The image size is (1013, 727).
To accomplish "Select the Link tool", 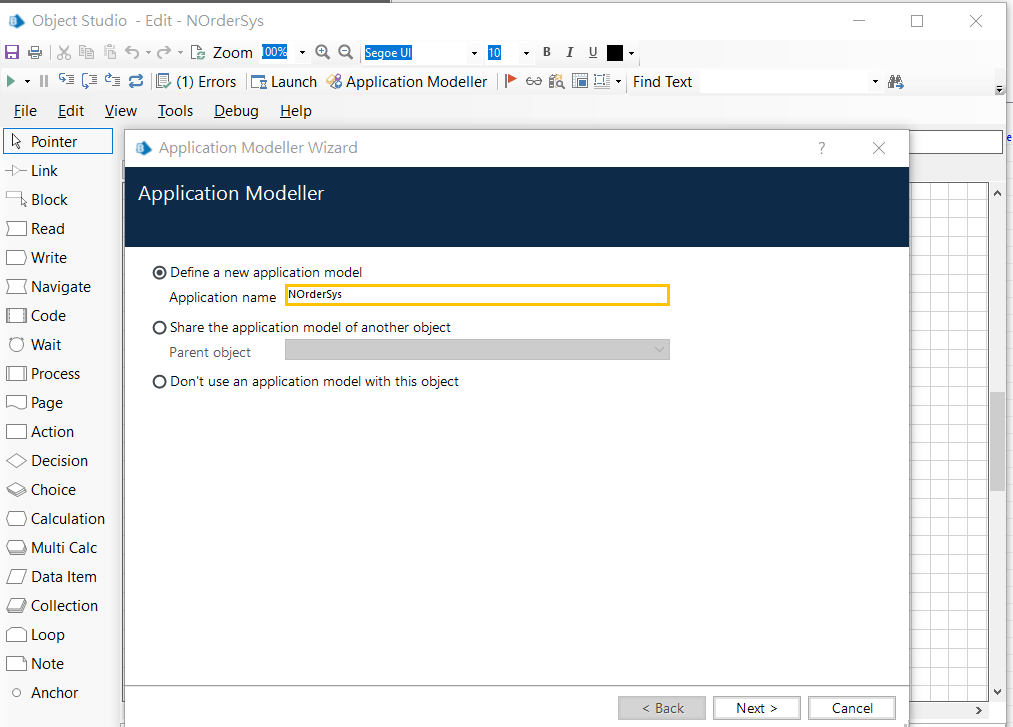I will point(32,171).
